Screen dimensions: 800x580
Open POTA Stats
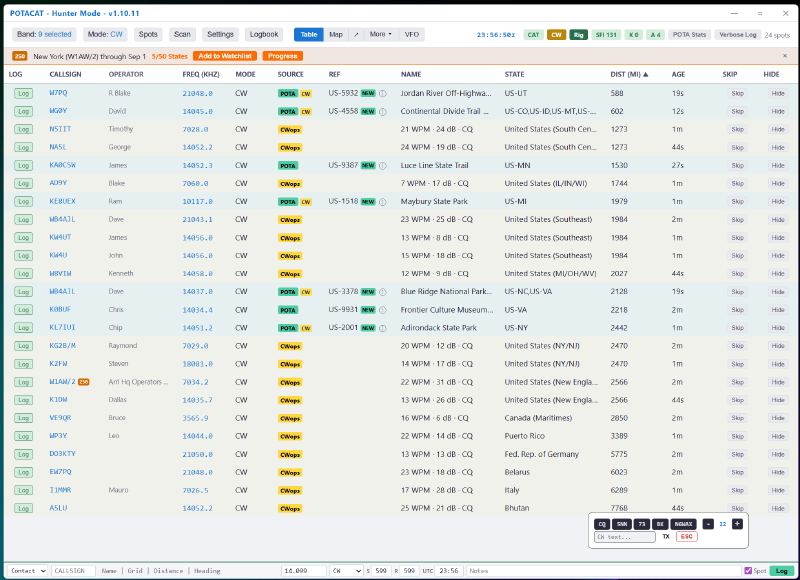click(x=689, y=35)
